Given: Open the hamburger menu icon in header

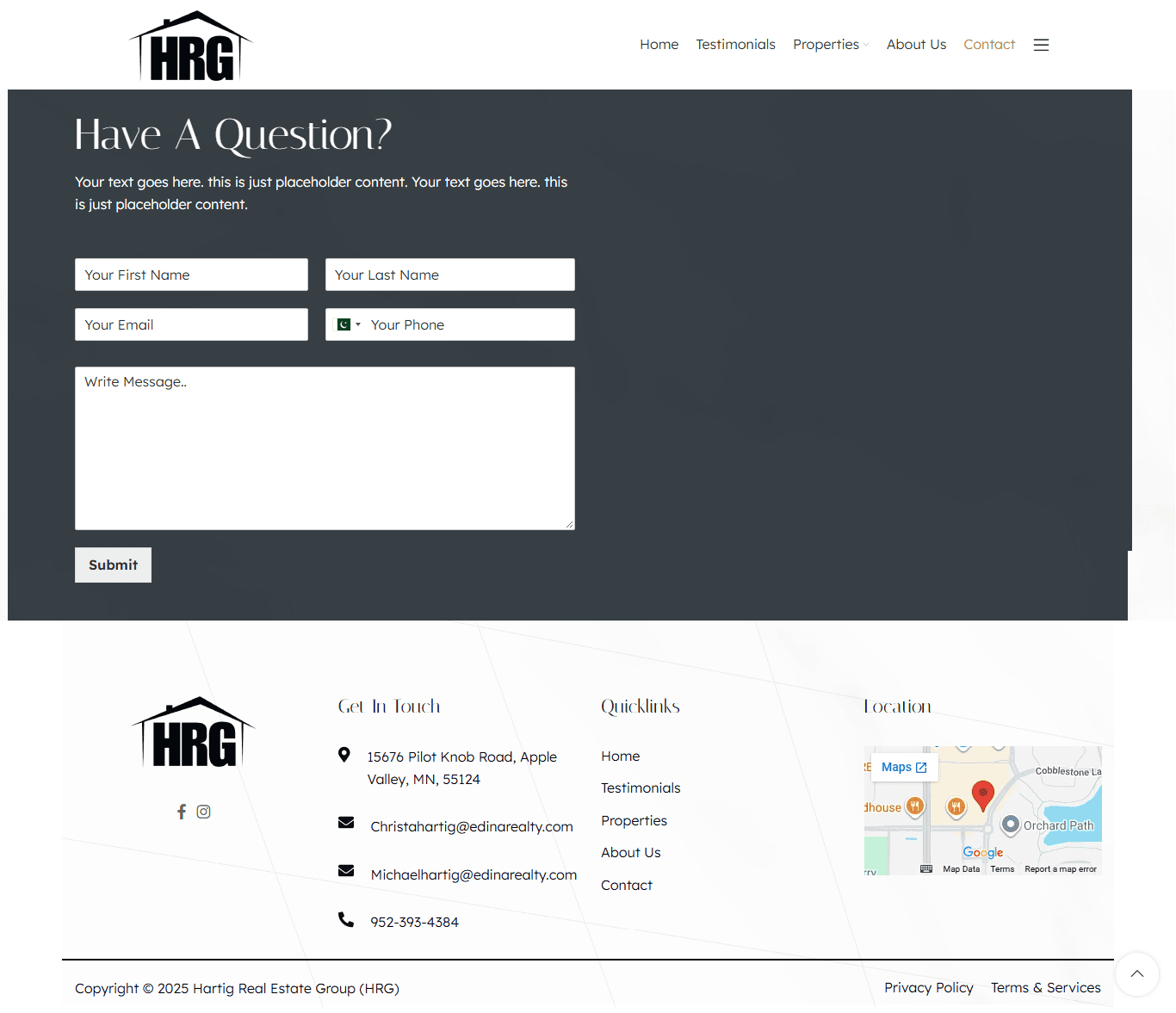Looking at the screenshot, I should pyautogui.click(x=1041, y=45).
